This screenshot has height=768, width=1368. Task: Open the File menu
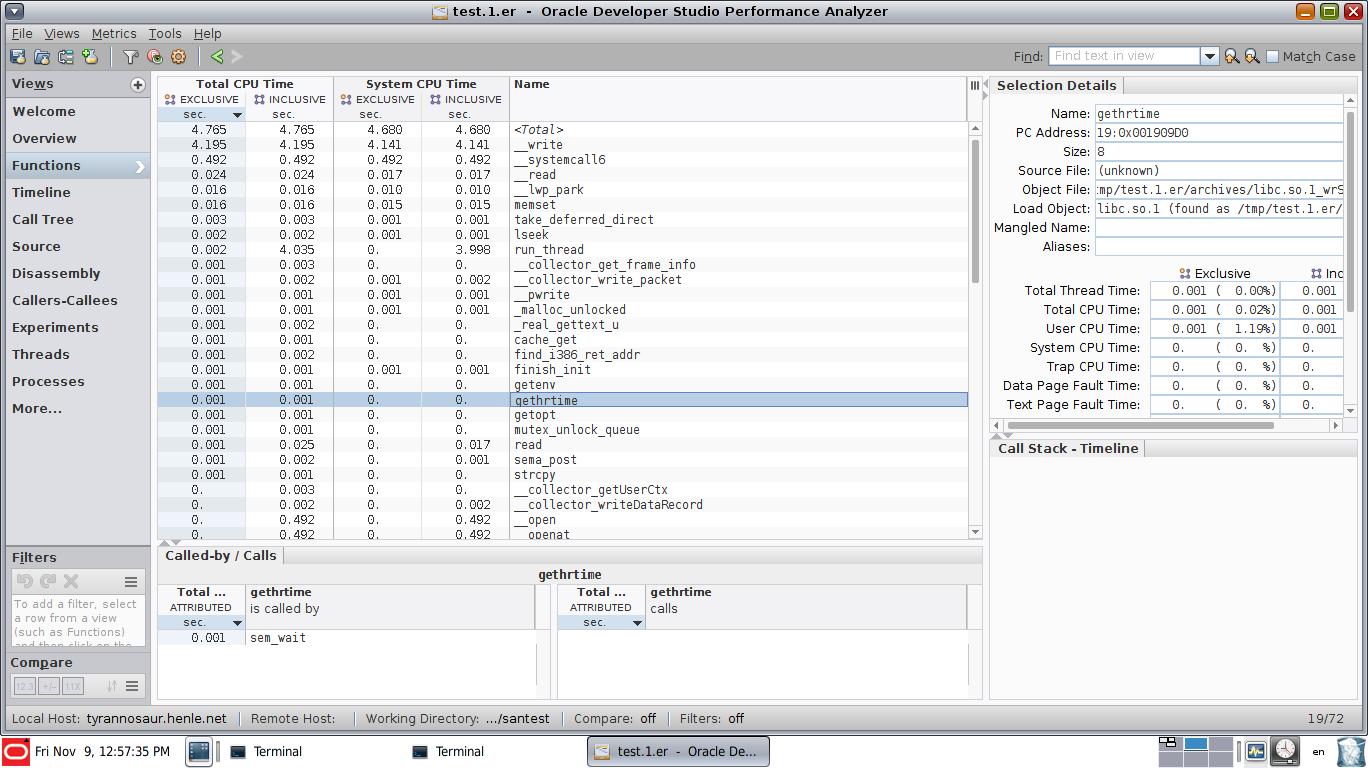(22, 34)
